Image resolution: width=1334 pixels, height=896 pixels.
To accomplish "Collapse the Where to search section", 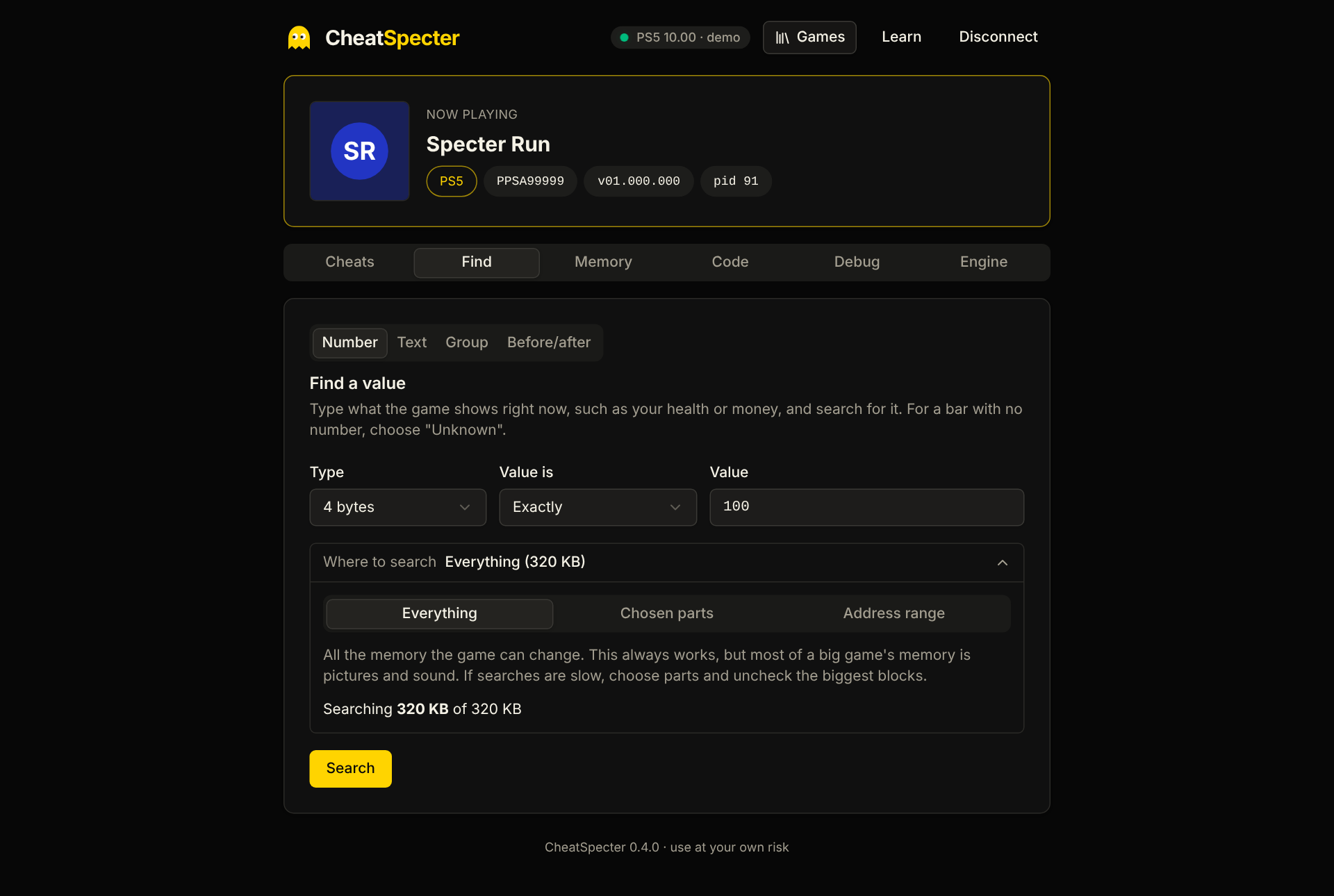I will pyautogui.click(x=667, y=563).
